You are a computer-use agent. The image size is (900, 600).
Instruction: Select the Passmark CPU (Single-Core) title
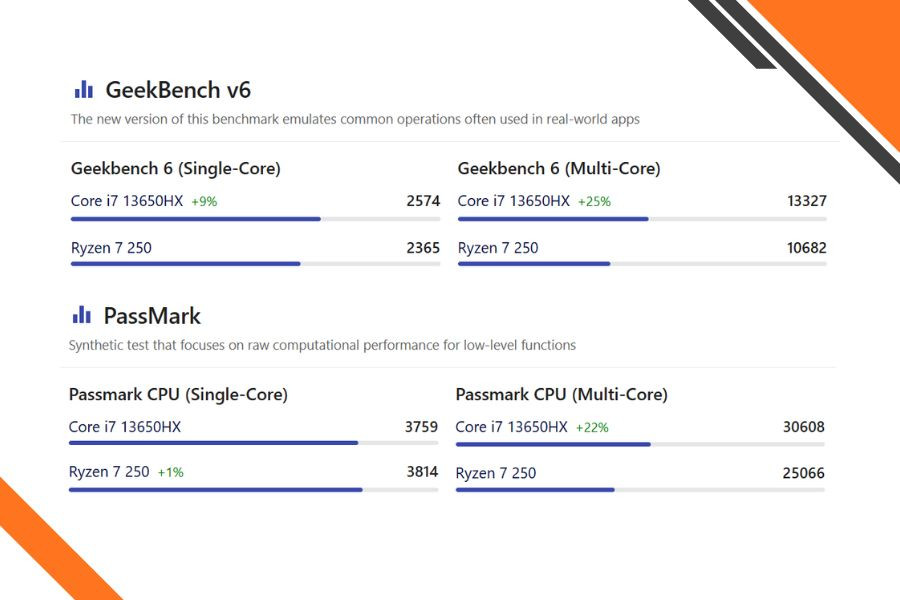(x=178, y=395)
